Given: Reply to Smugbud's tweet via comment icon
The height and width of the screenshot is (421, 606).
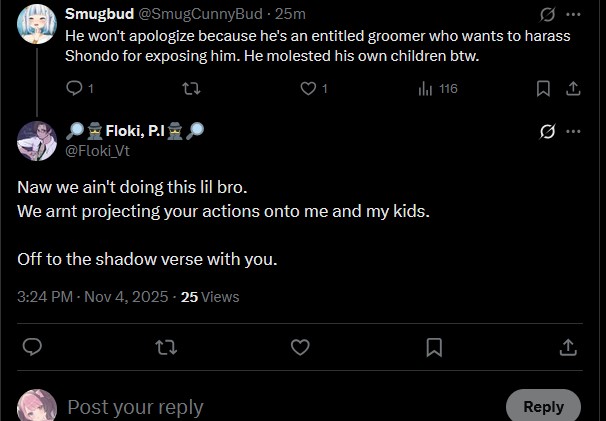Looking at the screenshot, I should point(73,89).
